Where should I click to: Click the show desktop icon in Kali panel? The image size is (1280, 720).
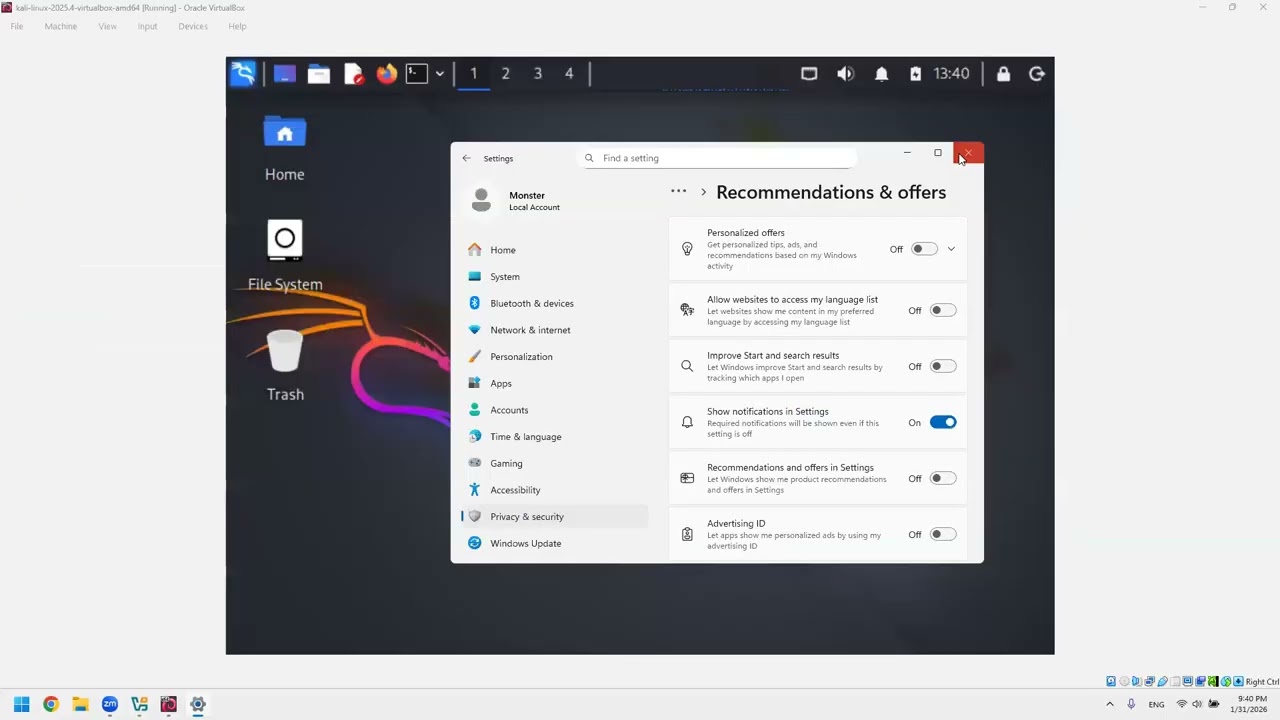285,73
